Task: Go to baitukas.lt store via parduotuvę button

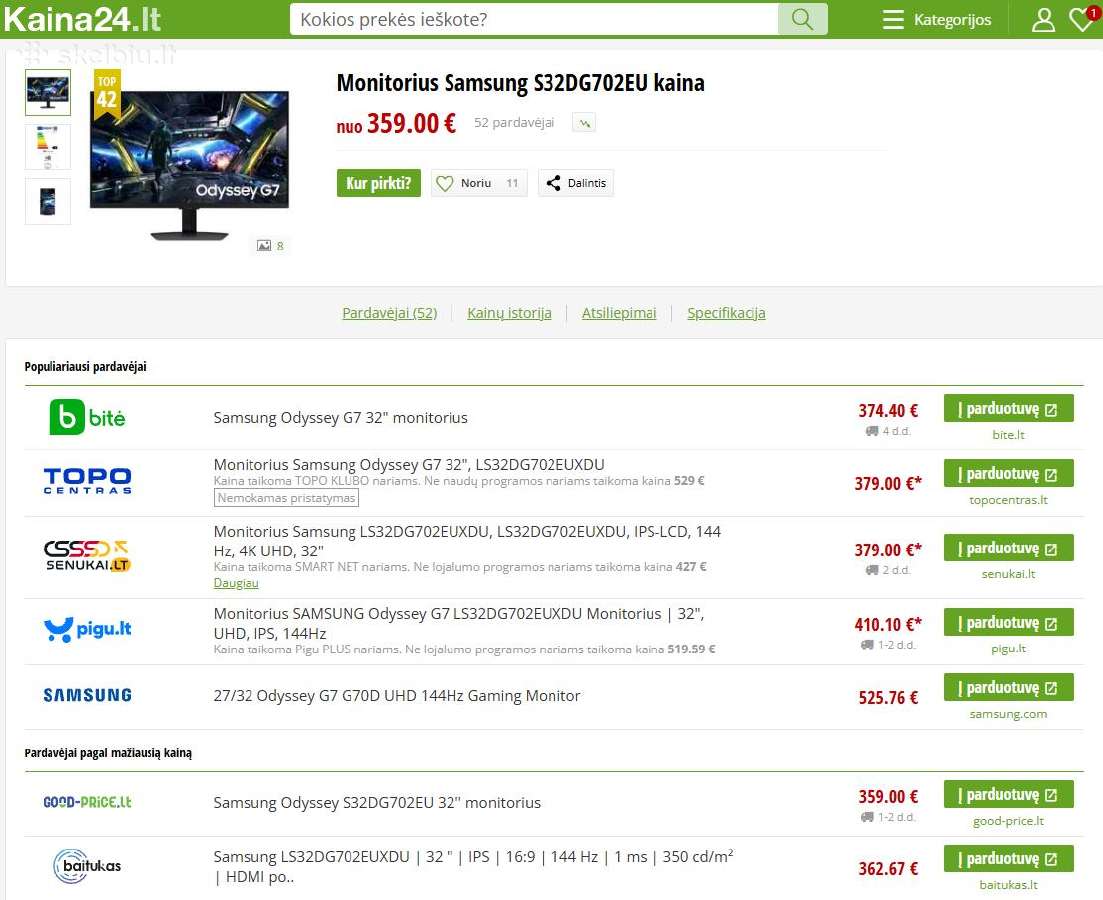Action: point(1009,858)
